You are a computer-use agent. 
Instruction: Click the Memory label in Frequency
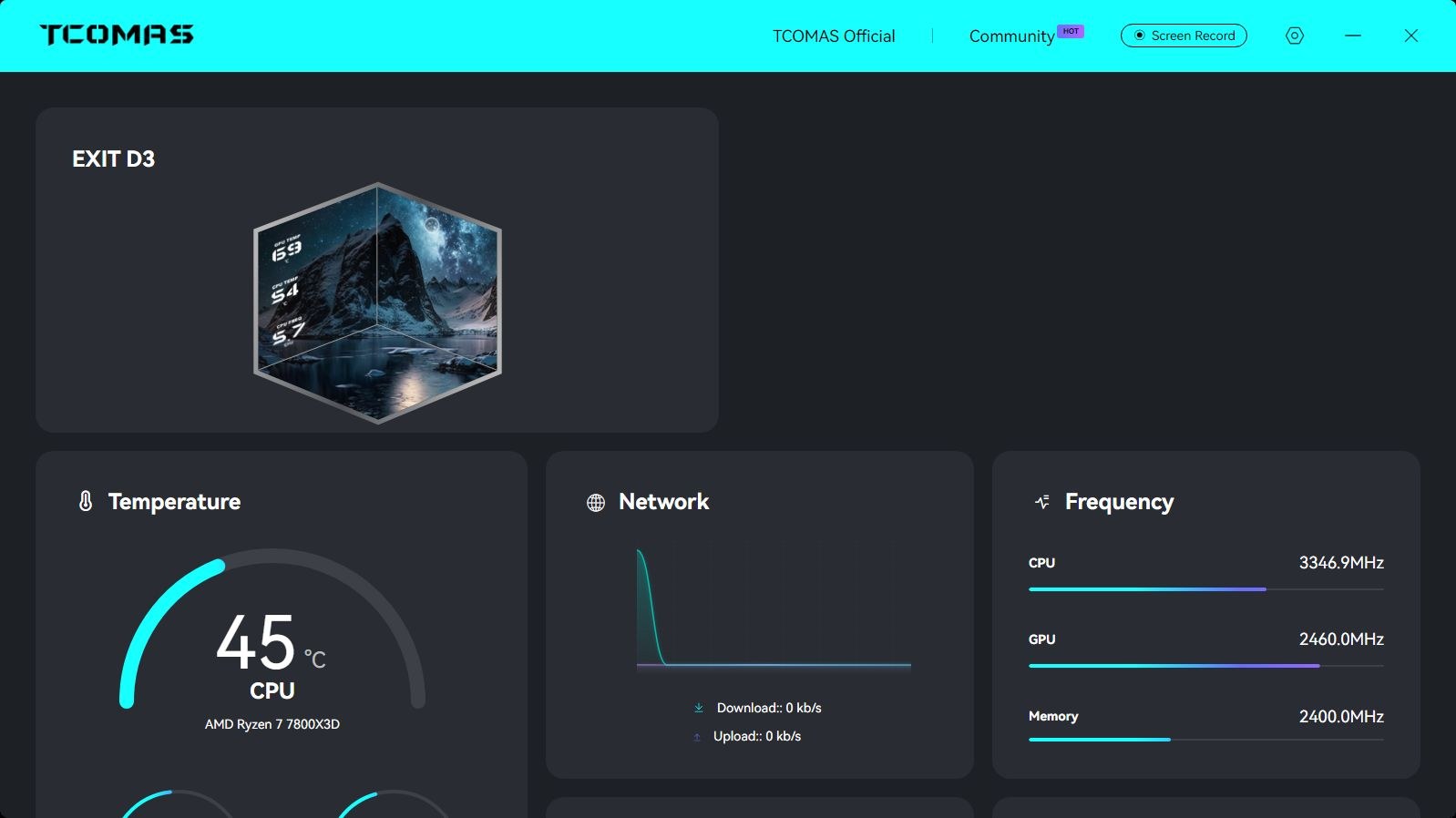[x=1053, y=716]
